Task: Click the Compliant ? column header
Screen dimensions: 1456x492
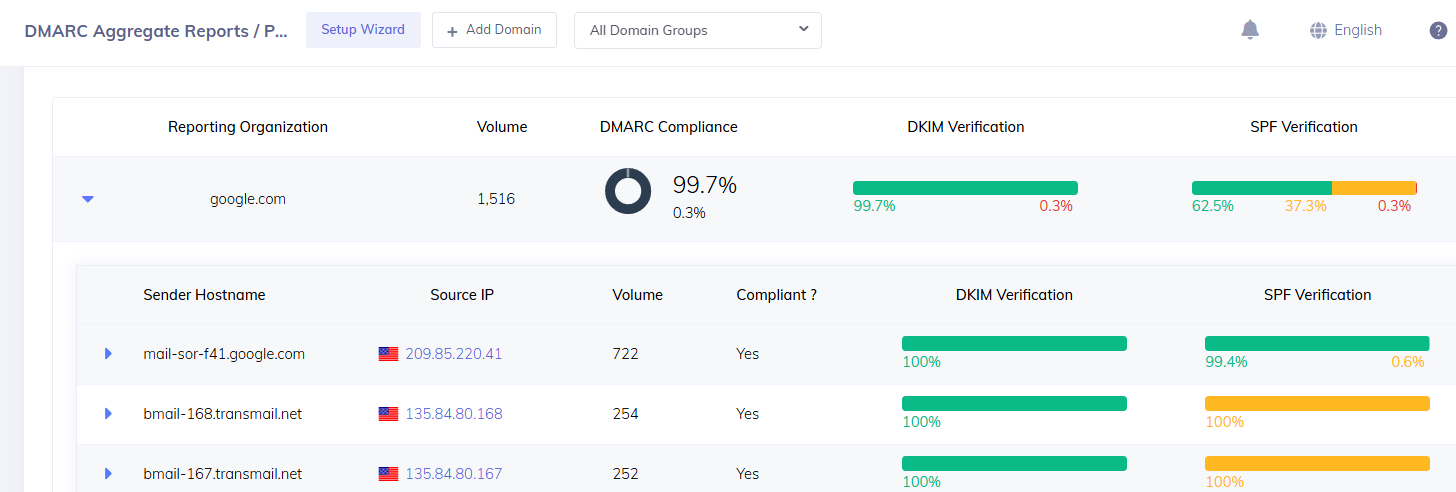Action: 776,295
